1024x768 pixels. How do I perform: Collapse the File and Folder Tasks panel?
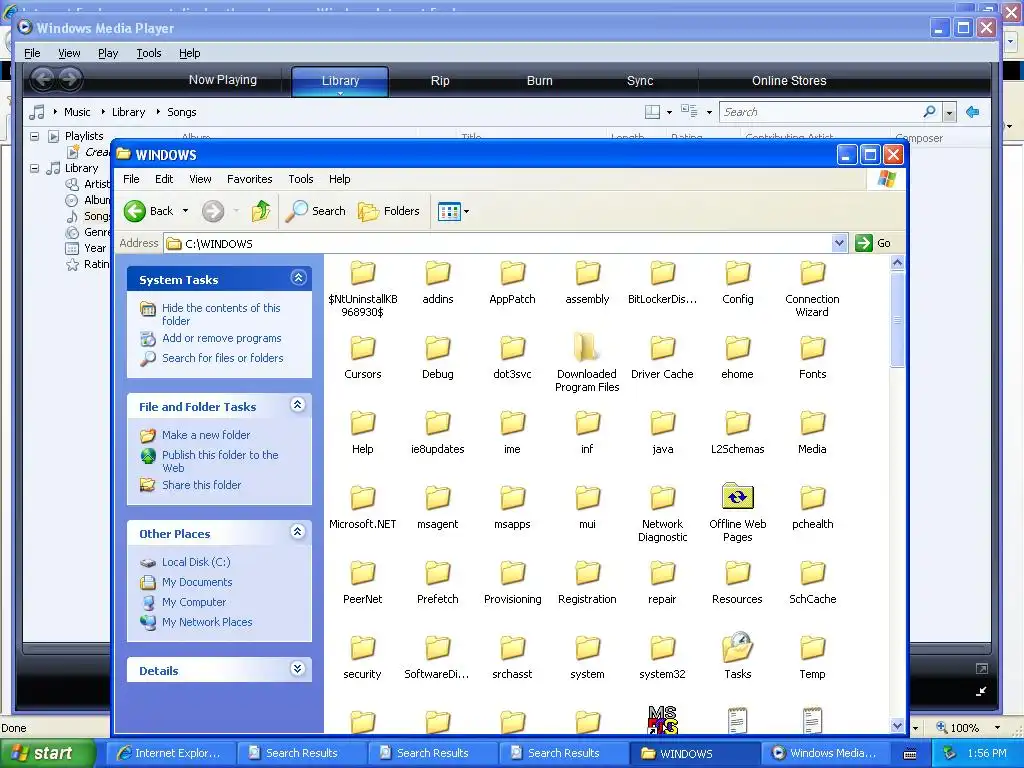click(298, 405)
